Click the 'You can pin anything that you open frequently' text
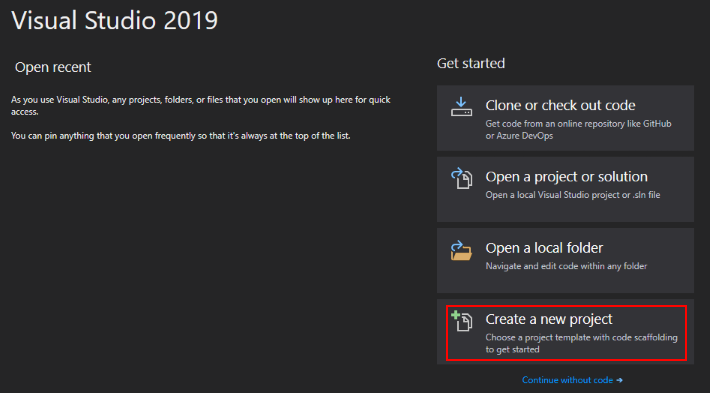This screenshot has width=710, height=393. pyautogui.click(x=181, y=136)
